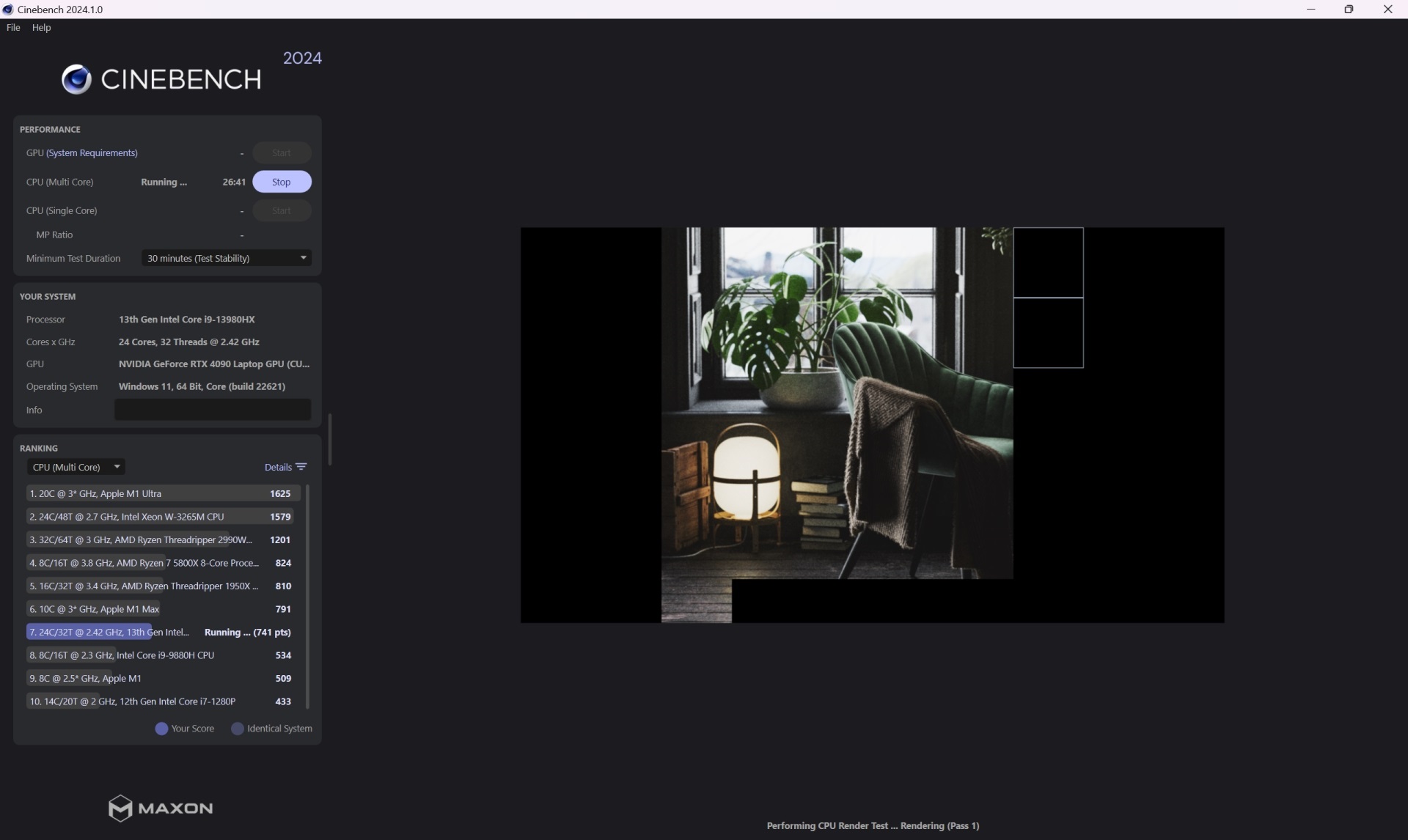Restore down the window

pyautogui.click(x=1349, y=10)
